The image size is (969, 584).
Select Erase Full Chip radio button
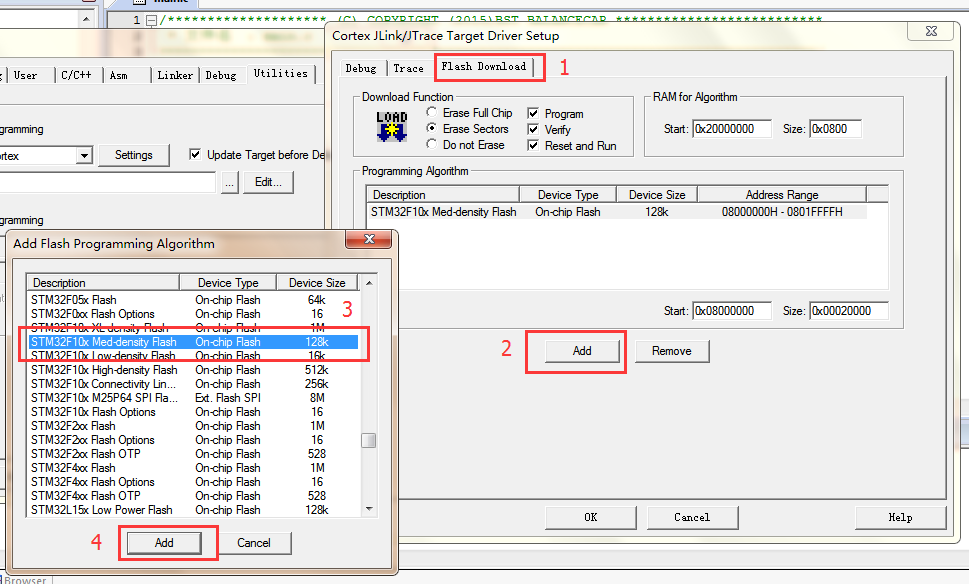pos(431,112)
